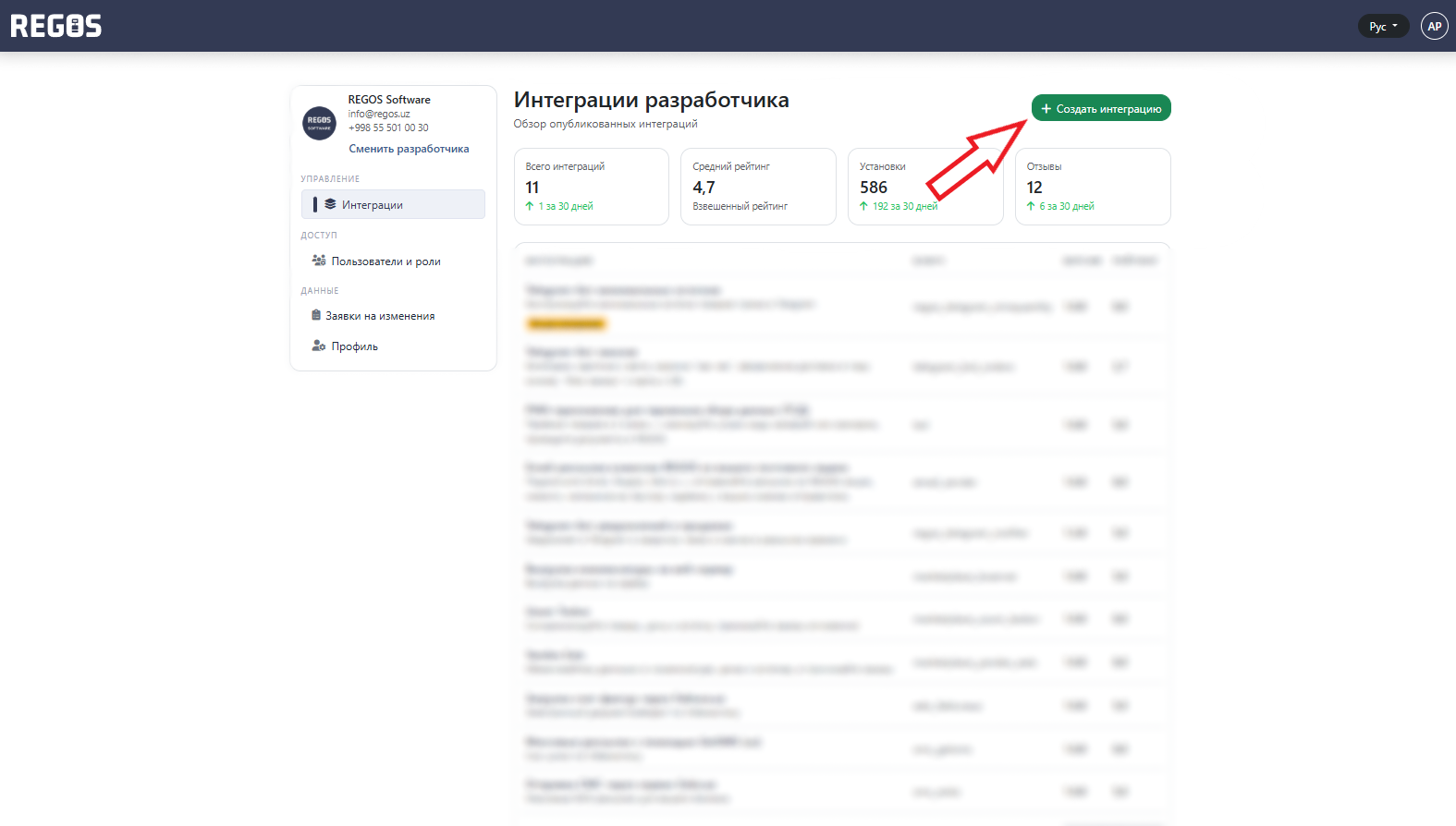Open Пользователи и роли in the sidebar
1456x826 pixels.
[x=385, y=261]
